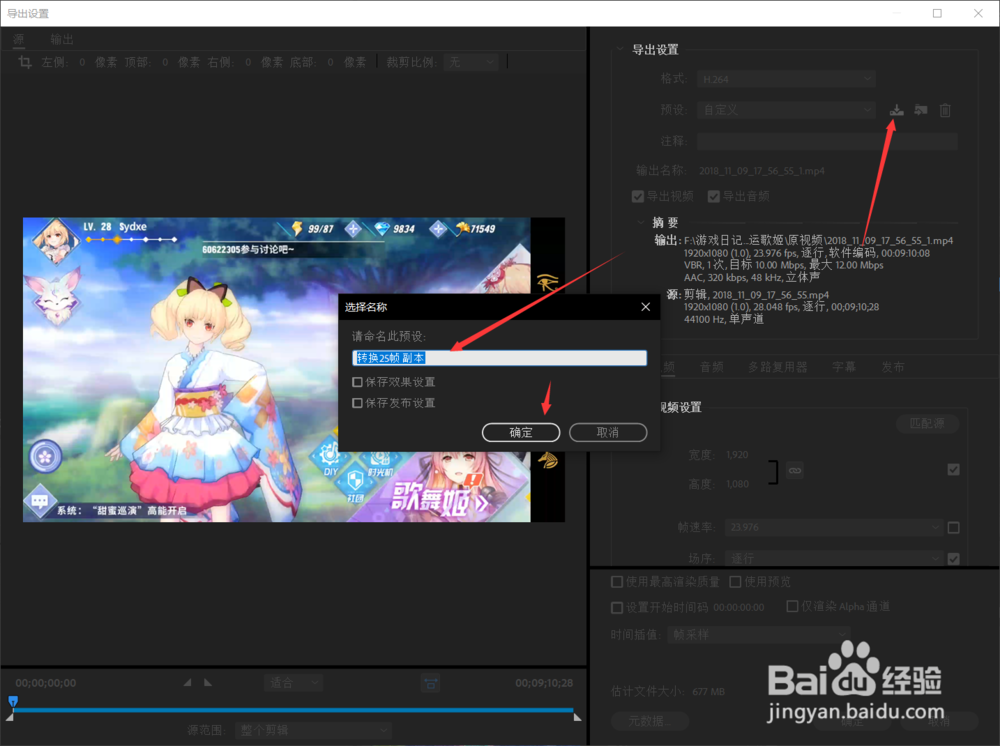Image resolution: width=1000 pixels, height=746 pixels.
Task: Toggle 使用预览 checkbox
Action: [x=735, y=581]
